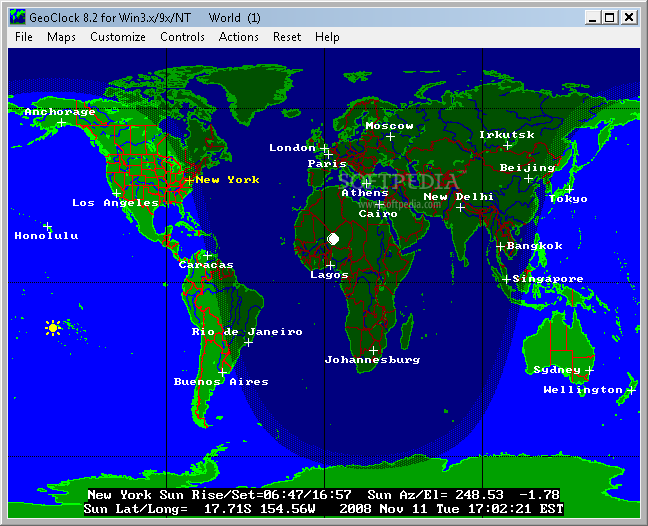Click the Beijing cross marker
648x526 pixels.
point(528,179)
